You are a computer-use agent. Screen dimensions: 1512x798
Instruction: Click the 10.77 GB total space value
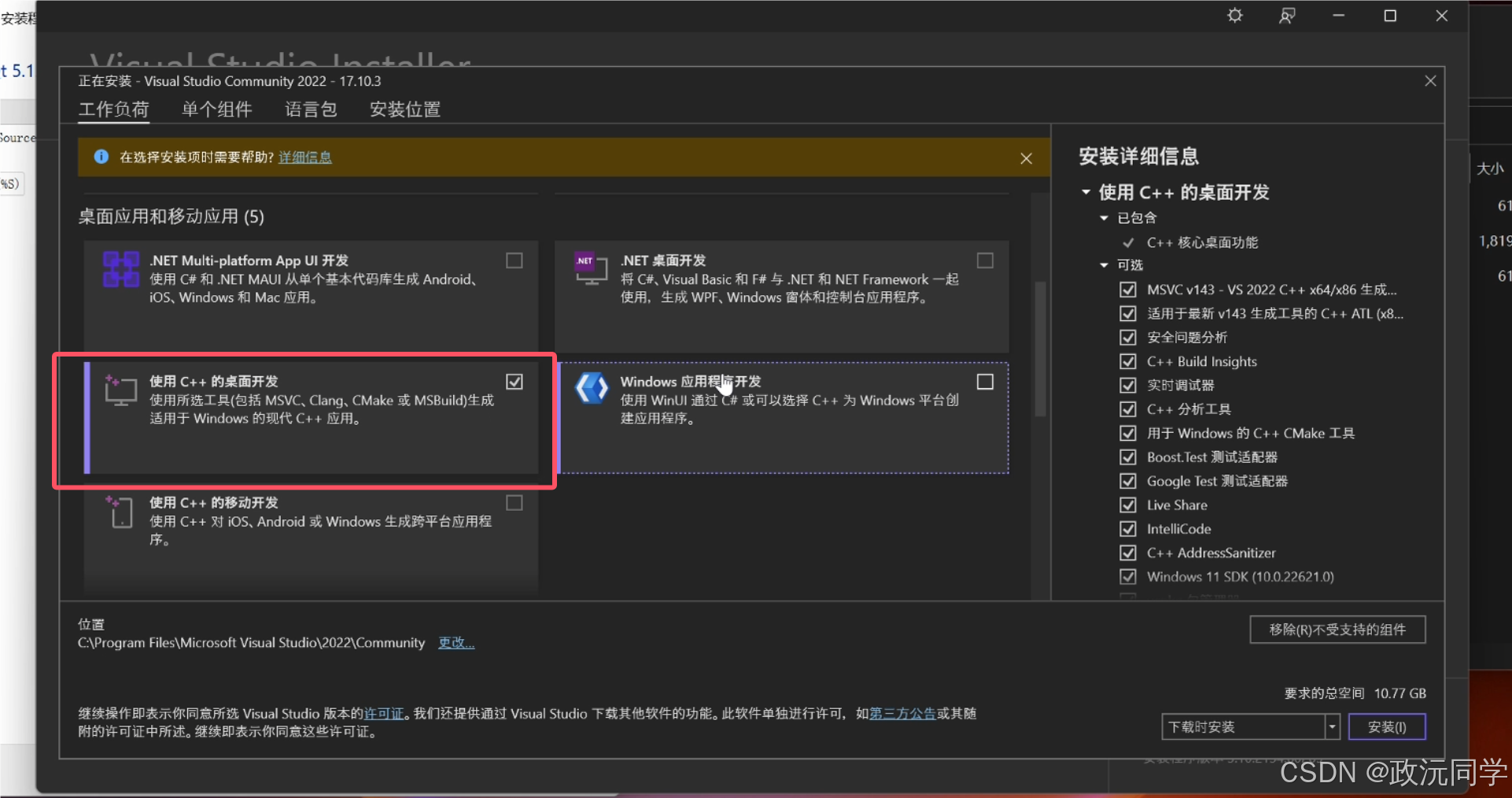tap(1400, 693)
